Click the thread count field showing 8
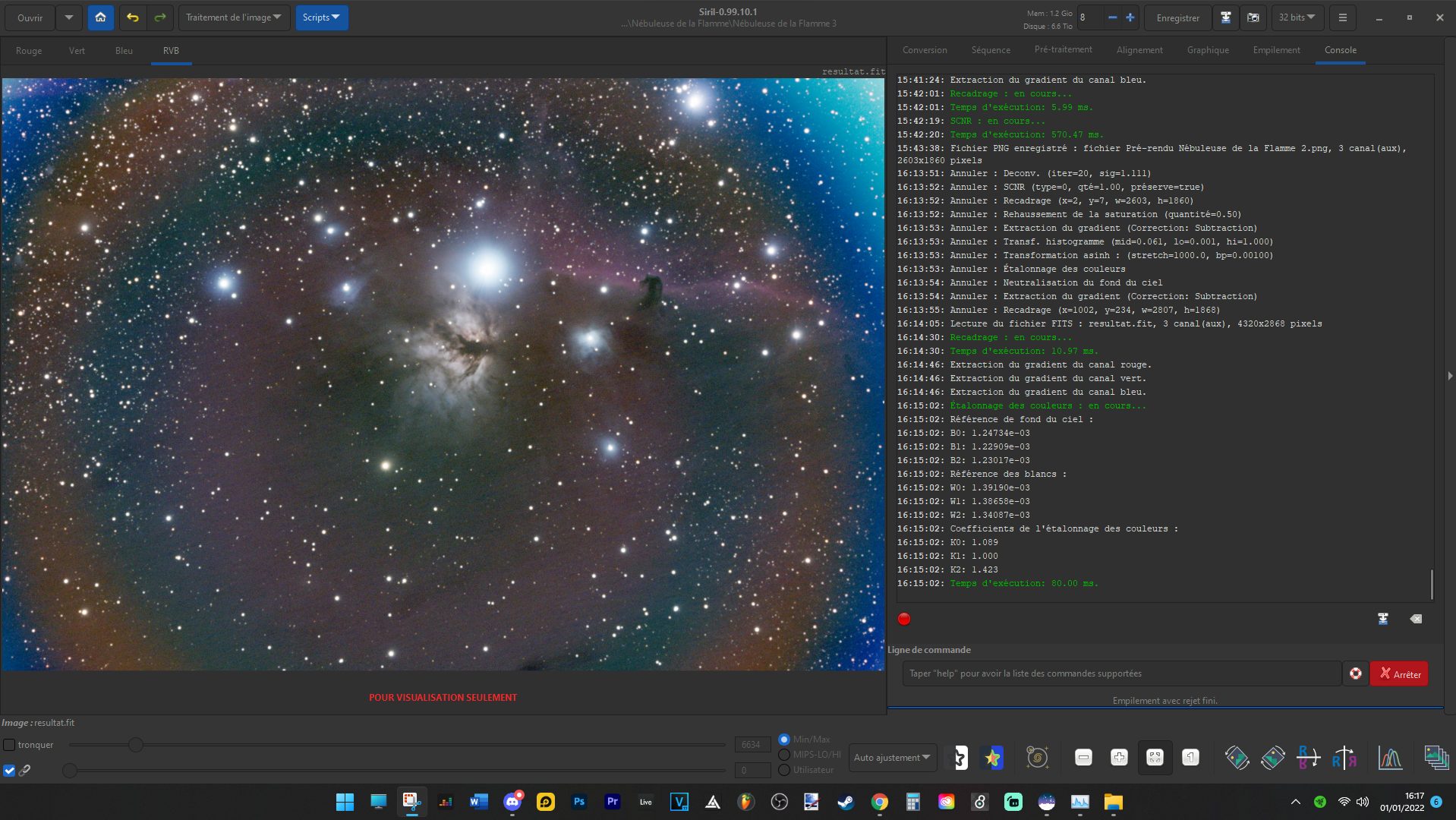 click(1089, 17)
